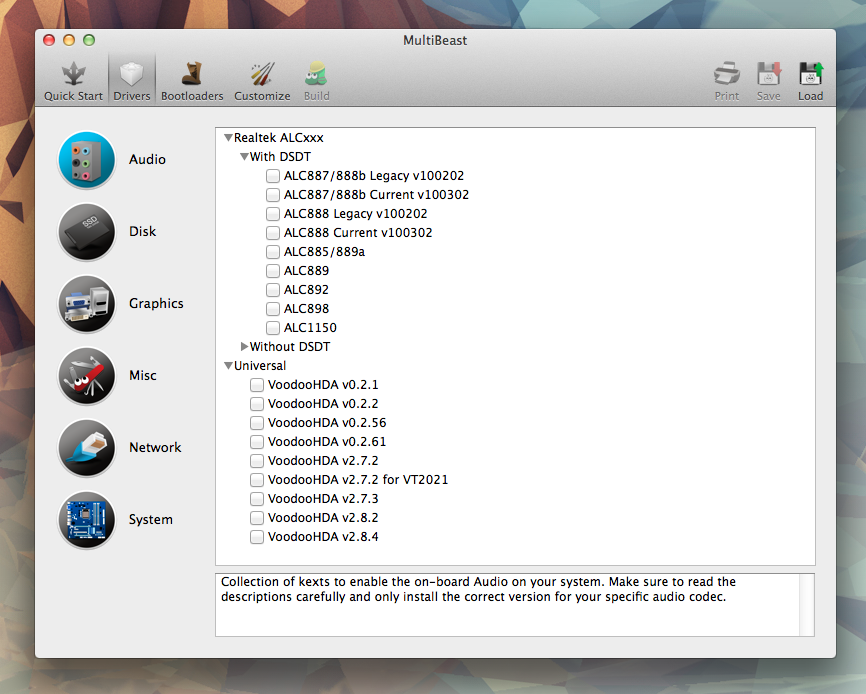Click the Load floppy icon

[811, 75]
